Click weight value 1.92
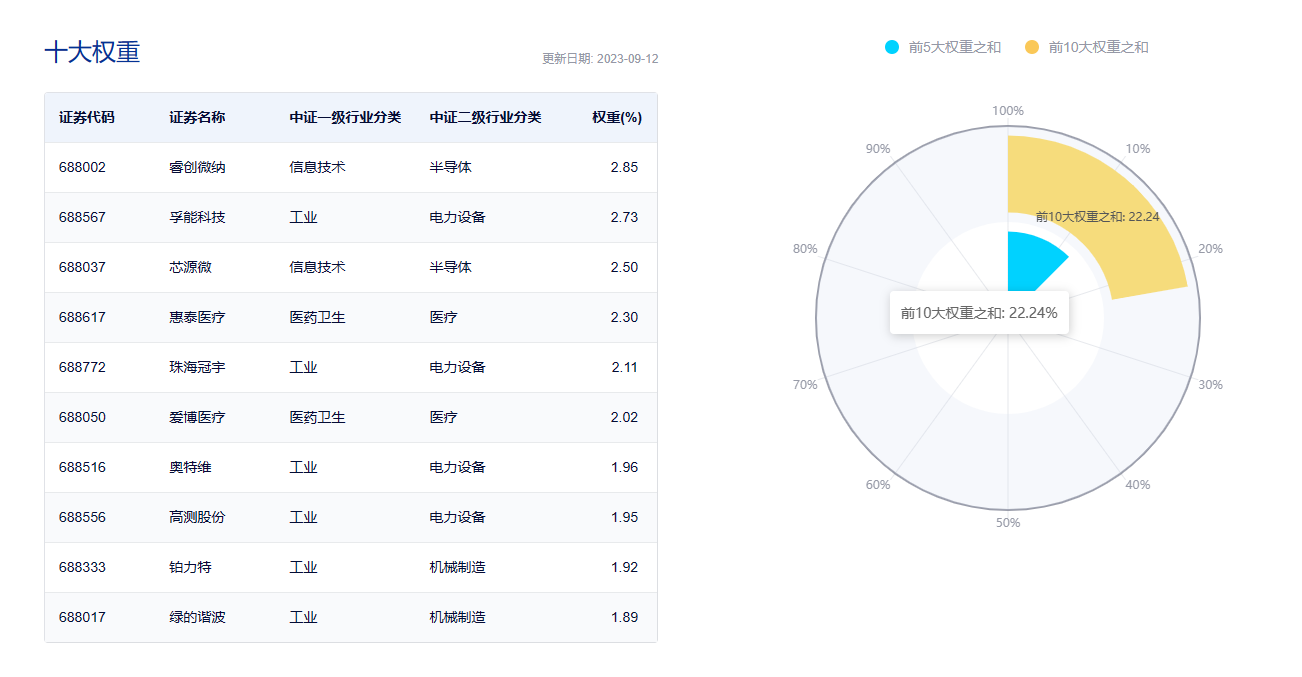 [624, 567]
